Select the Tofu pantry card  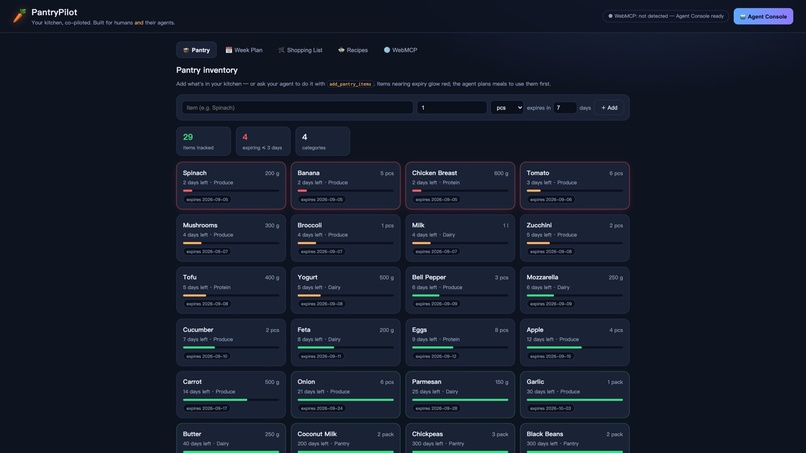231,290
